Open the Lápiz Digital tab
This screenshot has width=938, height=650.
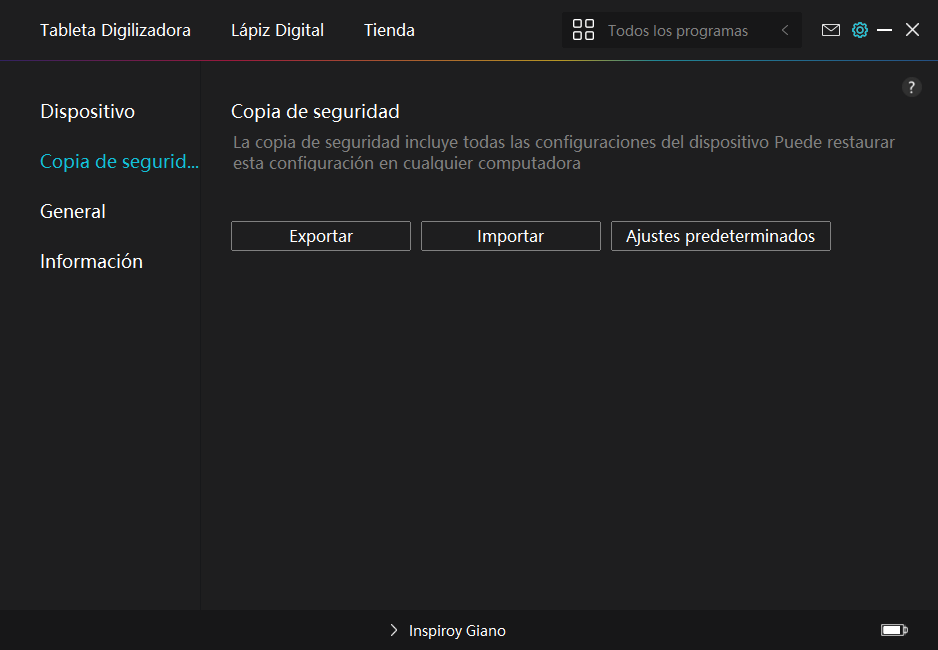point(277,30)
